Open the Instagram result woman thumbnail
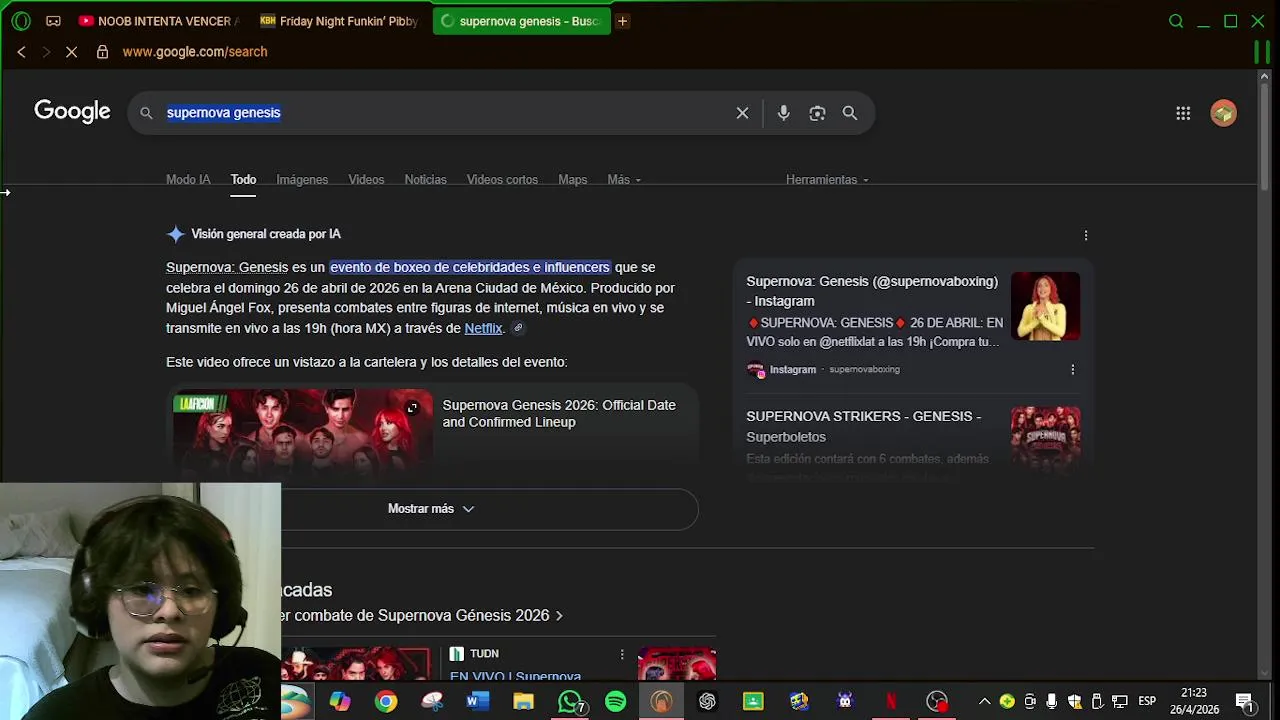This screenshot has height=720, width=1280. coord(1045,306)
